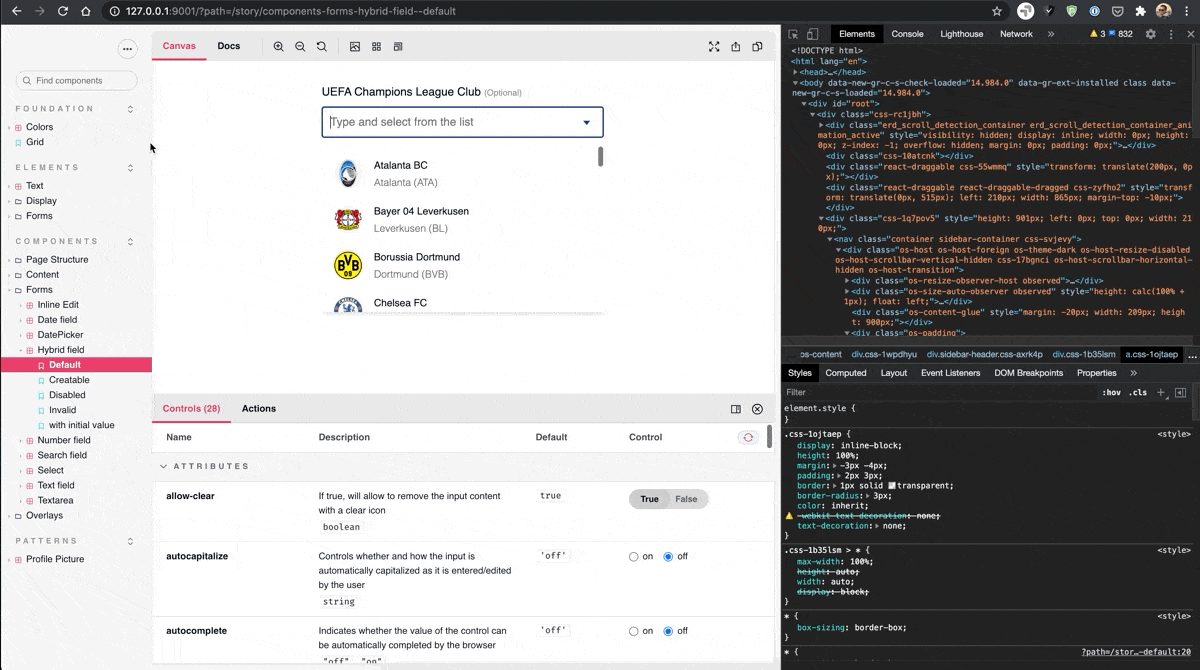Click the Borussia Dortmund BVB logo
The height and width of the screenshot is (670, 1200).
(x=348, y=265)
